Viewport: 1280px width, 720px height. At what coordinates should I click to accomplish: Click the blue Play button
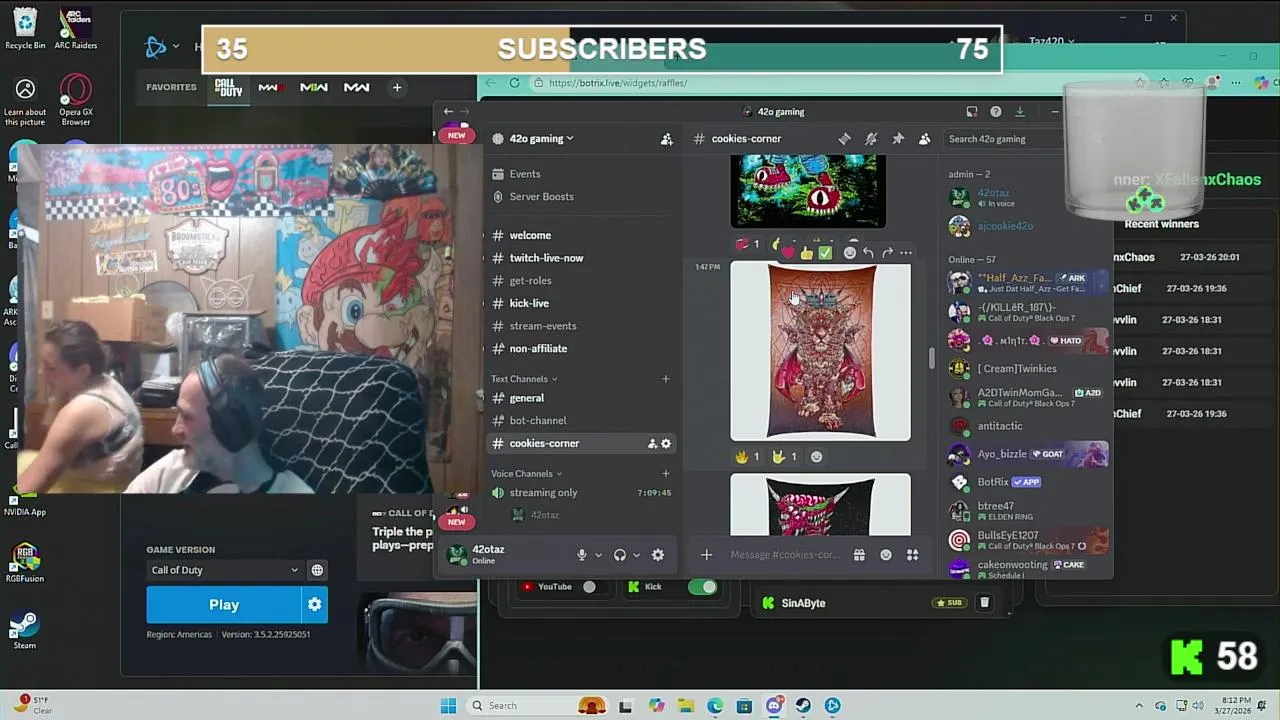pyautogui.click(x=224, y=604)
